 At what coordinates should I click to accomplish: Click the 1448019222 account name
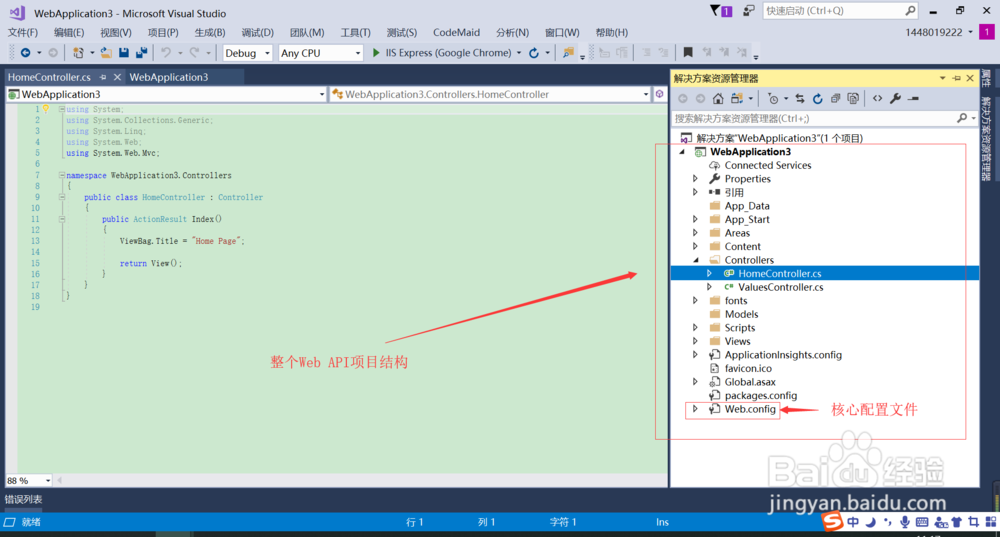coord(934,33)
